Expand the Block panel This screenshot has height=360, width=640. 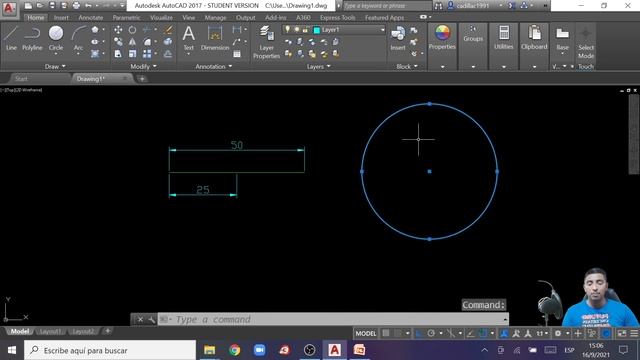click(407, 66)
